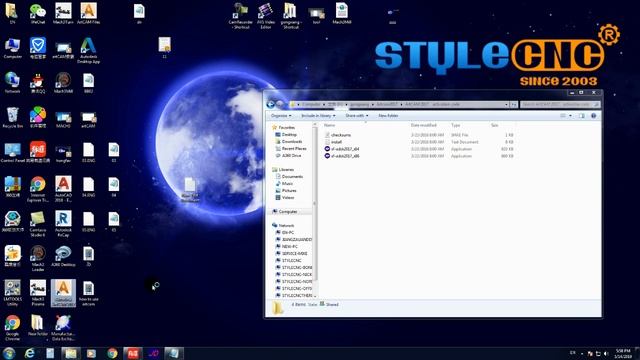Expand the address bar history dropdown
The image size is (640, 360).
pos(507,104)
